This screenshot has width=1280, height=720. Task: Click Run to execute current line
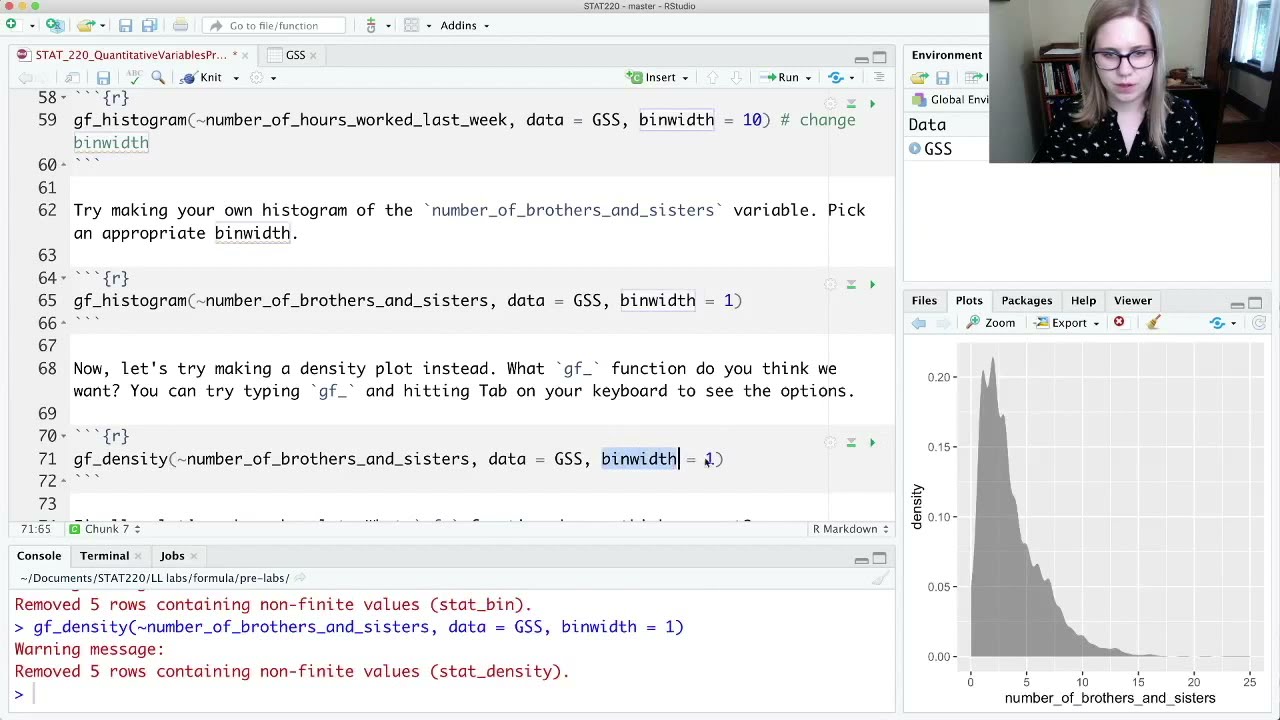[780, 77]
